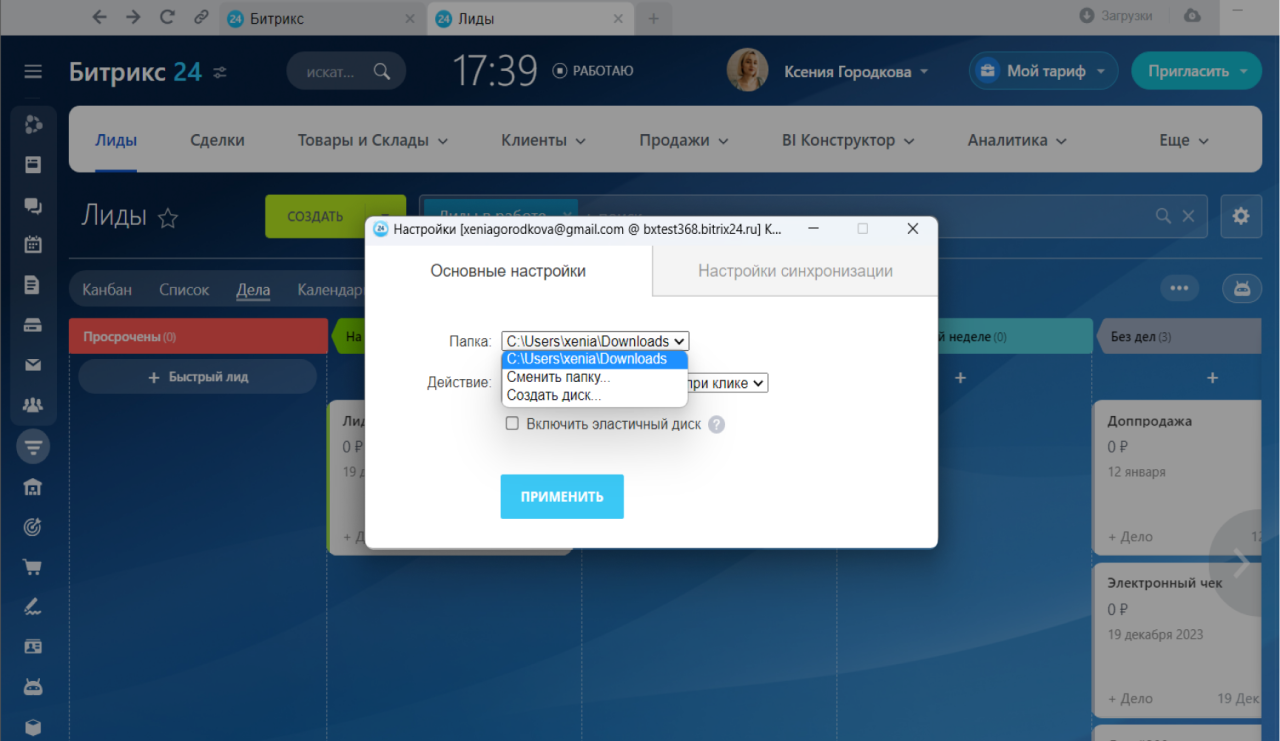The width and height of the screenshot is (1280, 741).
Task: Open the collaboration icon at sidebar top
Action: (x=33, y=124)
